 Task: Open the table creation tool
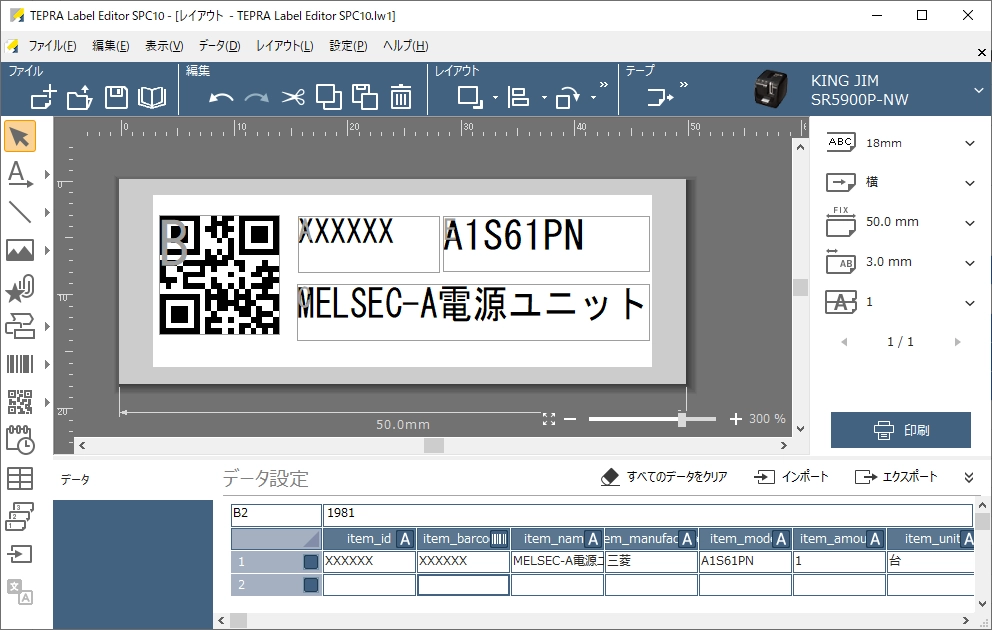coord(20,478)
